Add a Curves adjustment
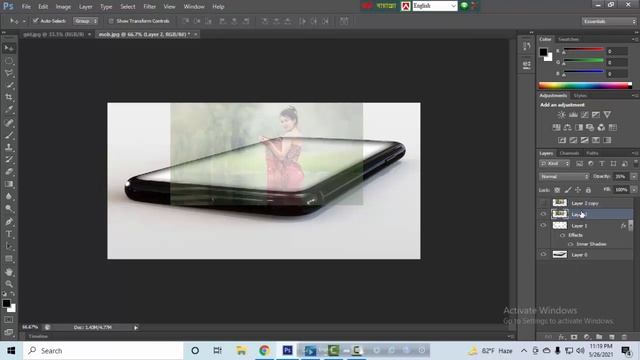This screenshot has width=640, height=360. 584,115
